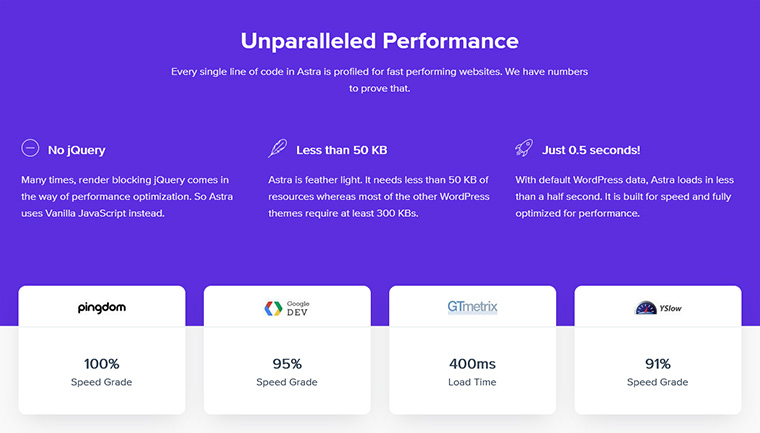
Task: Click the rocket icon beside Just 0.5 seconds
Action: point(524,149)
